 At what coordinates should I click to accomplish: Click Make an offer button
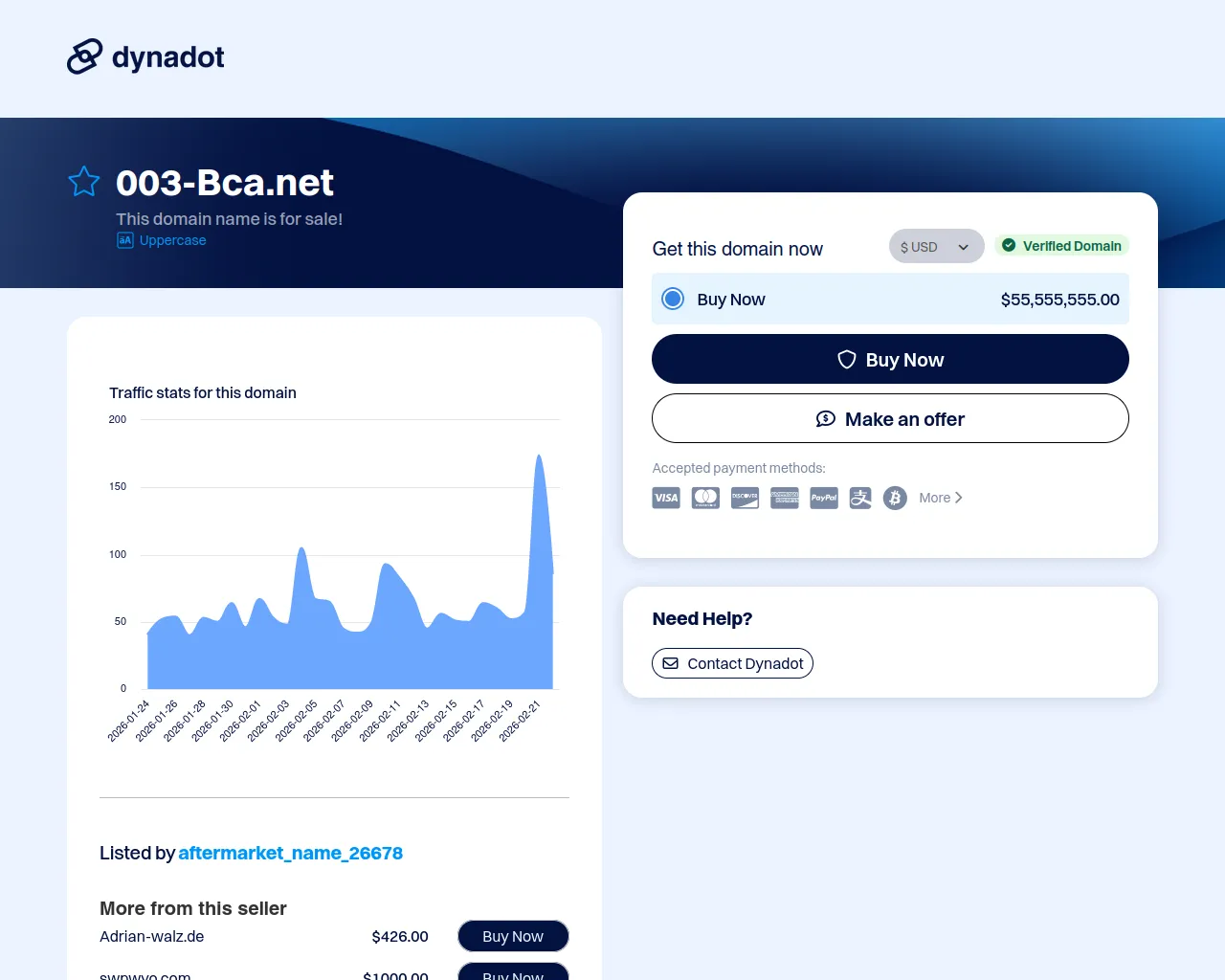coord(890,418)
